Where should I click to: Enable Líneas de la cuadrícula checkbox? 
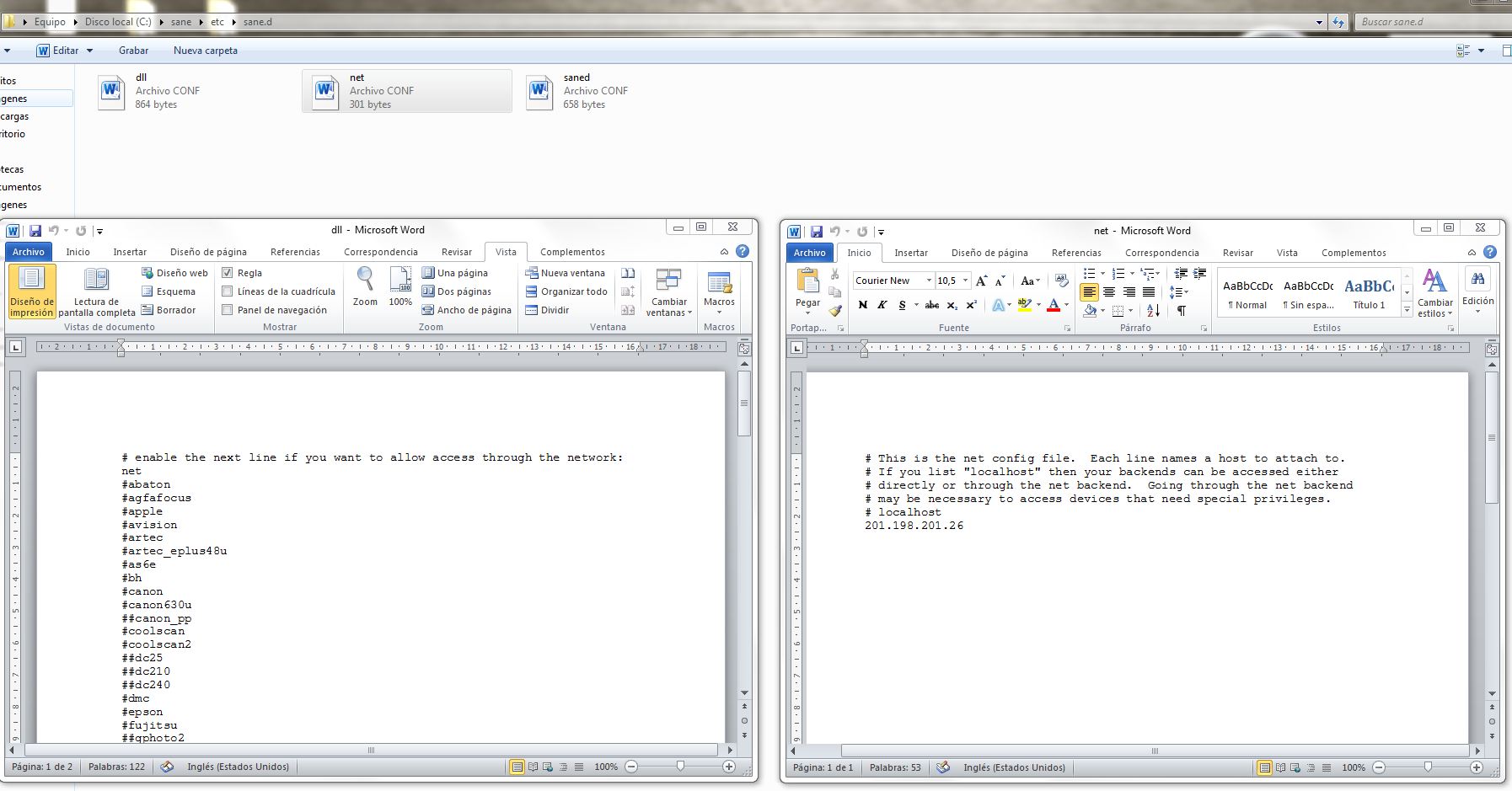tap(228, 291)
